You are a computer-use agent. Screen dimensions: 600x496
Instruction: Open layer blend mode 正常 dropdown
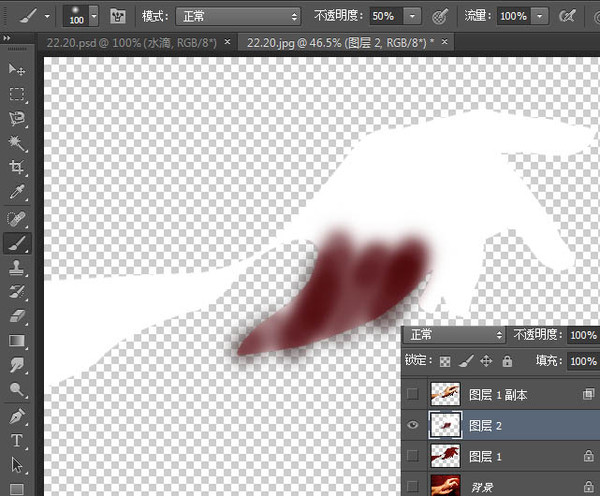coord(455,335)
